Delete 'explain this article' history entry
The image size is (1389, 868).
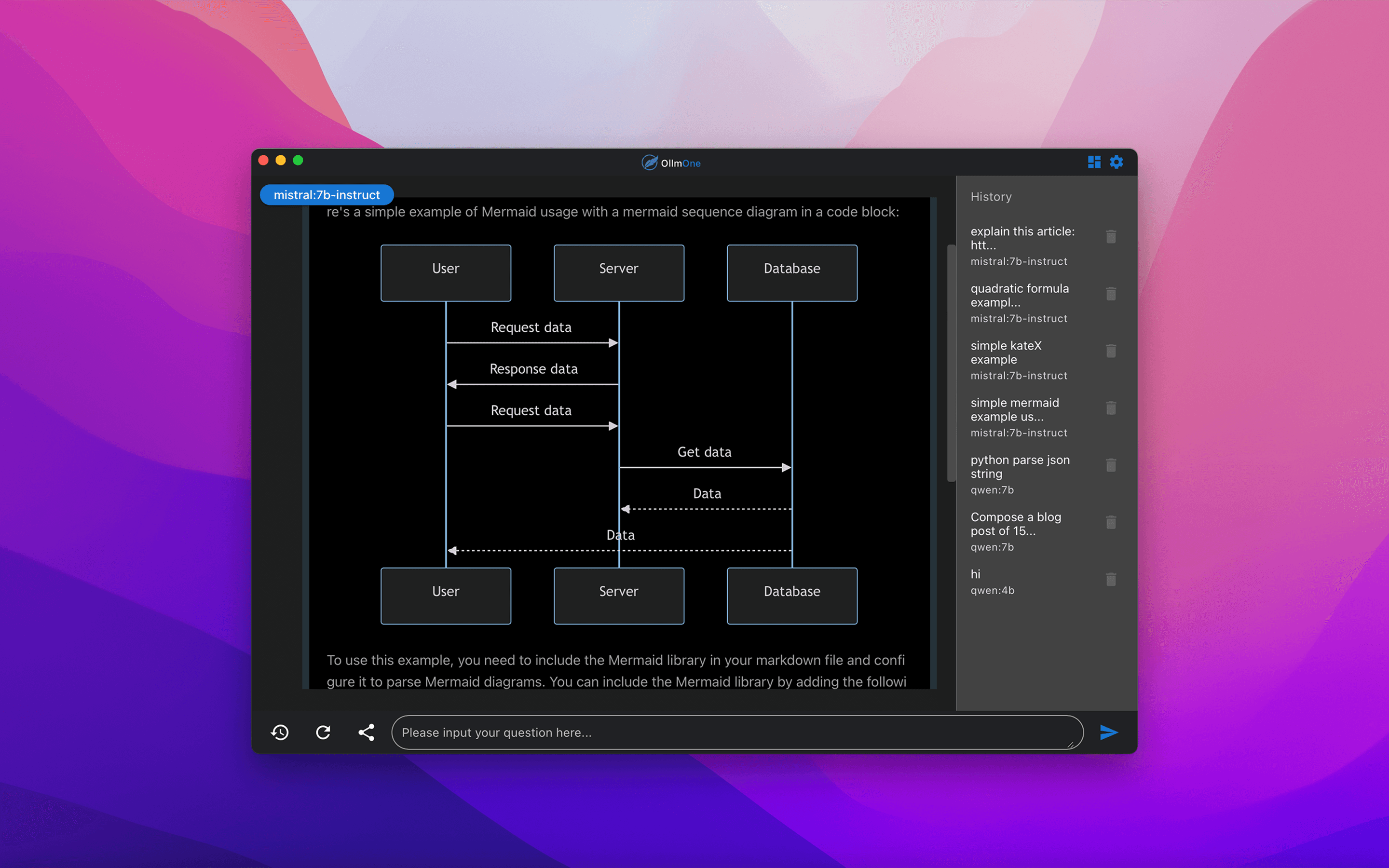(1111, 236)
